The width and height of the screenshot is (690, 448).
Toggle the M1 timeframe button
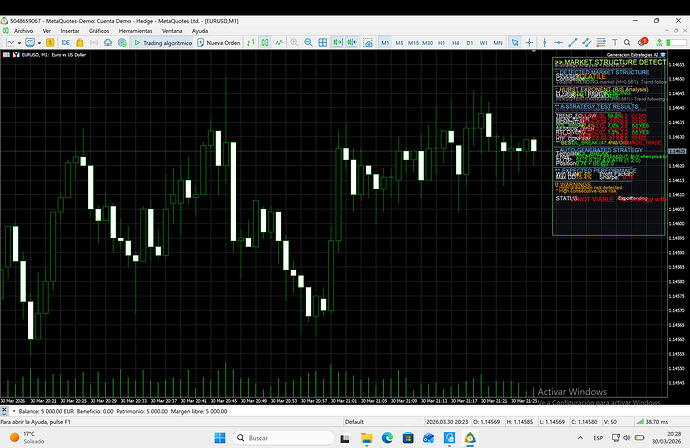pos(385,43)
